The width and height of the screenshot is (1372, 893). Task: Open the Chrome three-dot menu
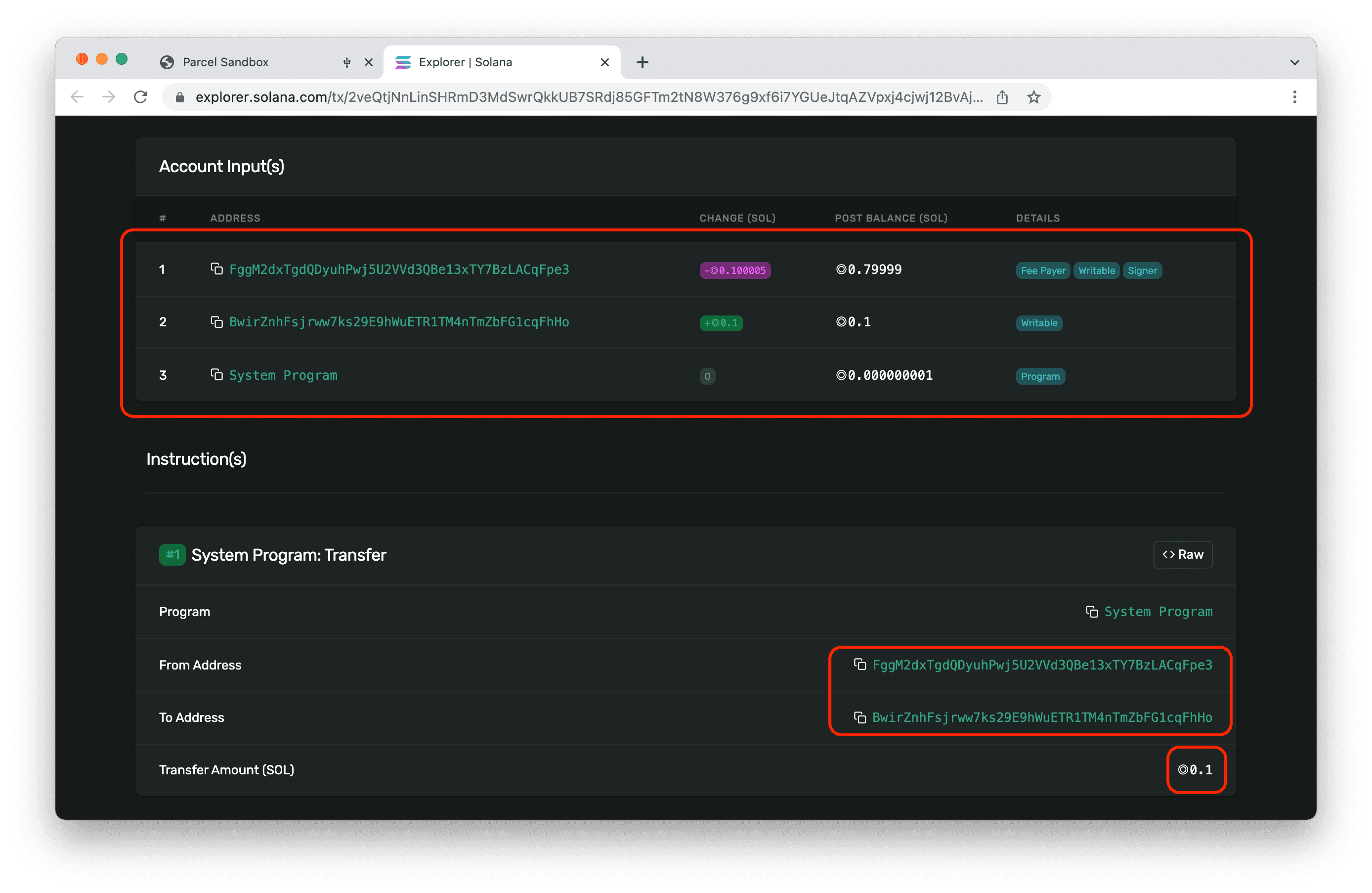(x=1294, y=97)
